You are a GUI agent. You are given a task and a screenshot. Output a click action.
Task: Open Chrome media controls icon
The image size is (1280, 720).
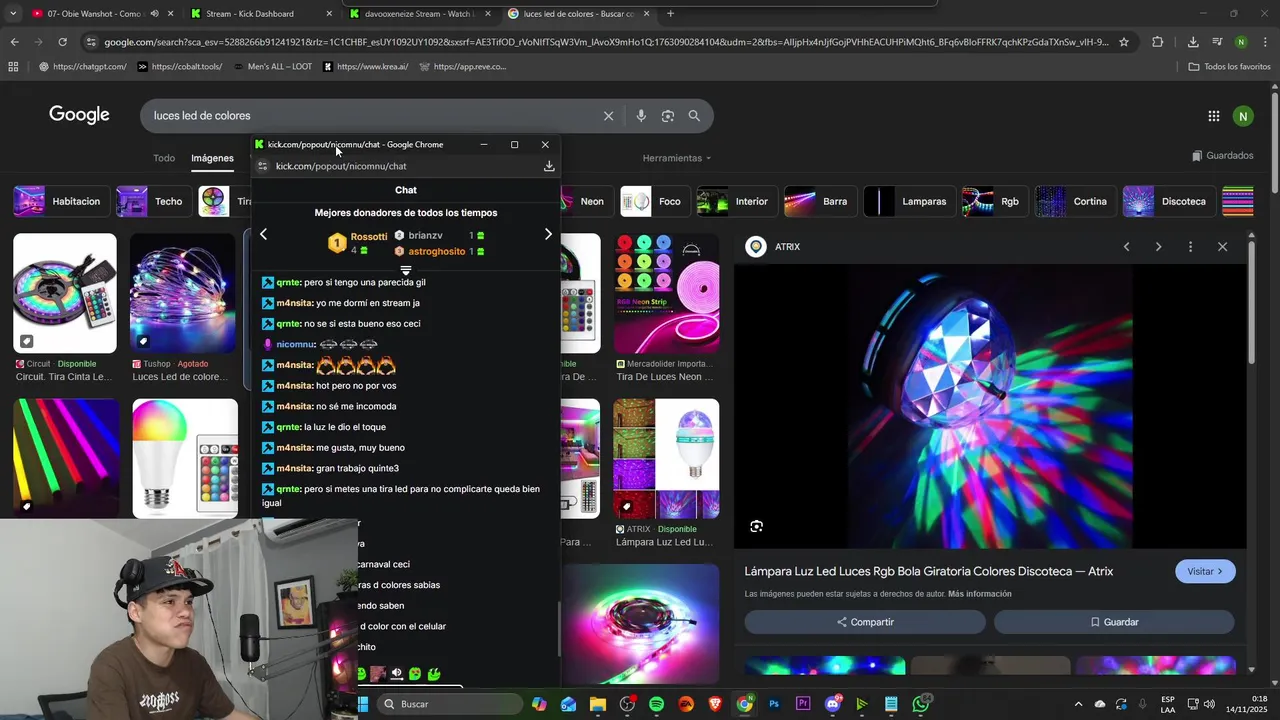tap(1217, 42)
